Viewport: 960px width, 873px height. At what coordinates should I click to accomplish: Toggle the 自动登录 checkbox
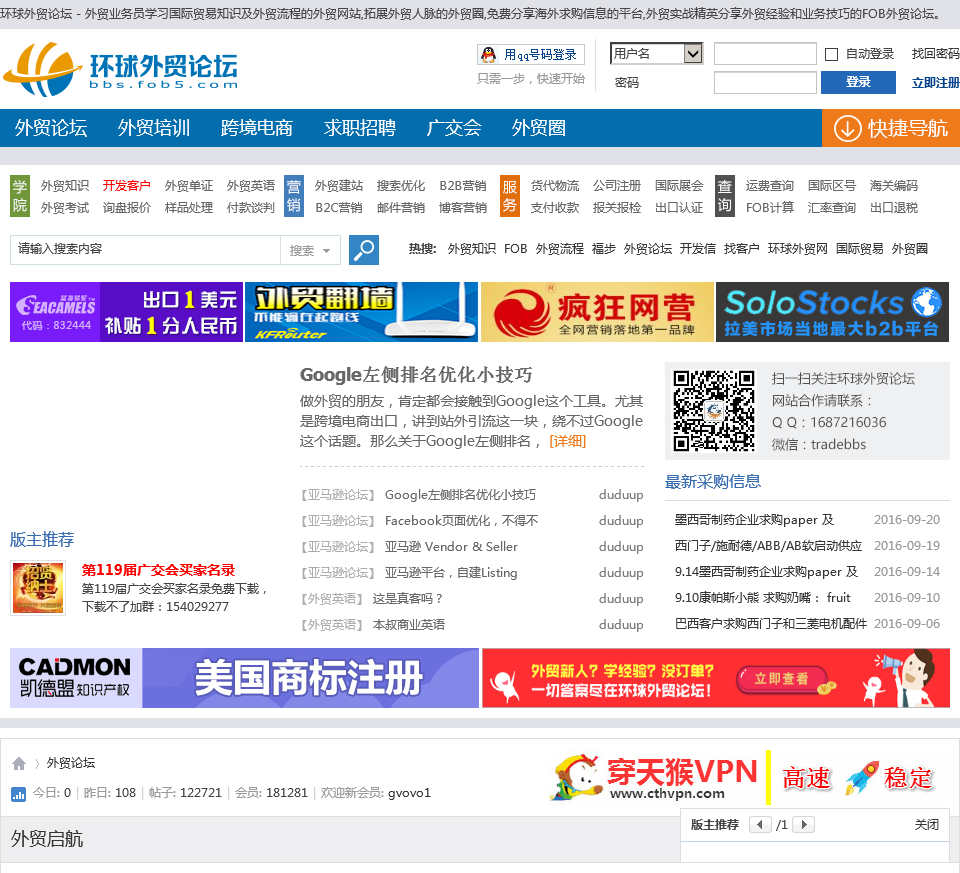click(x=831, y=54)
